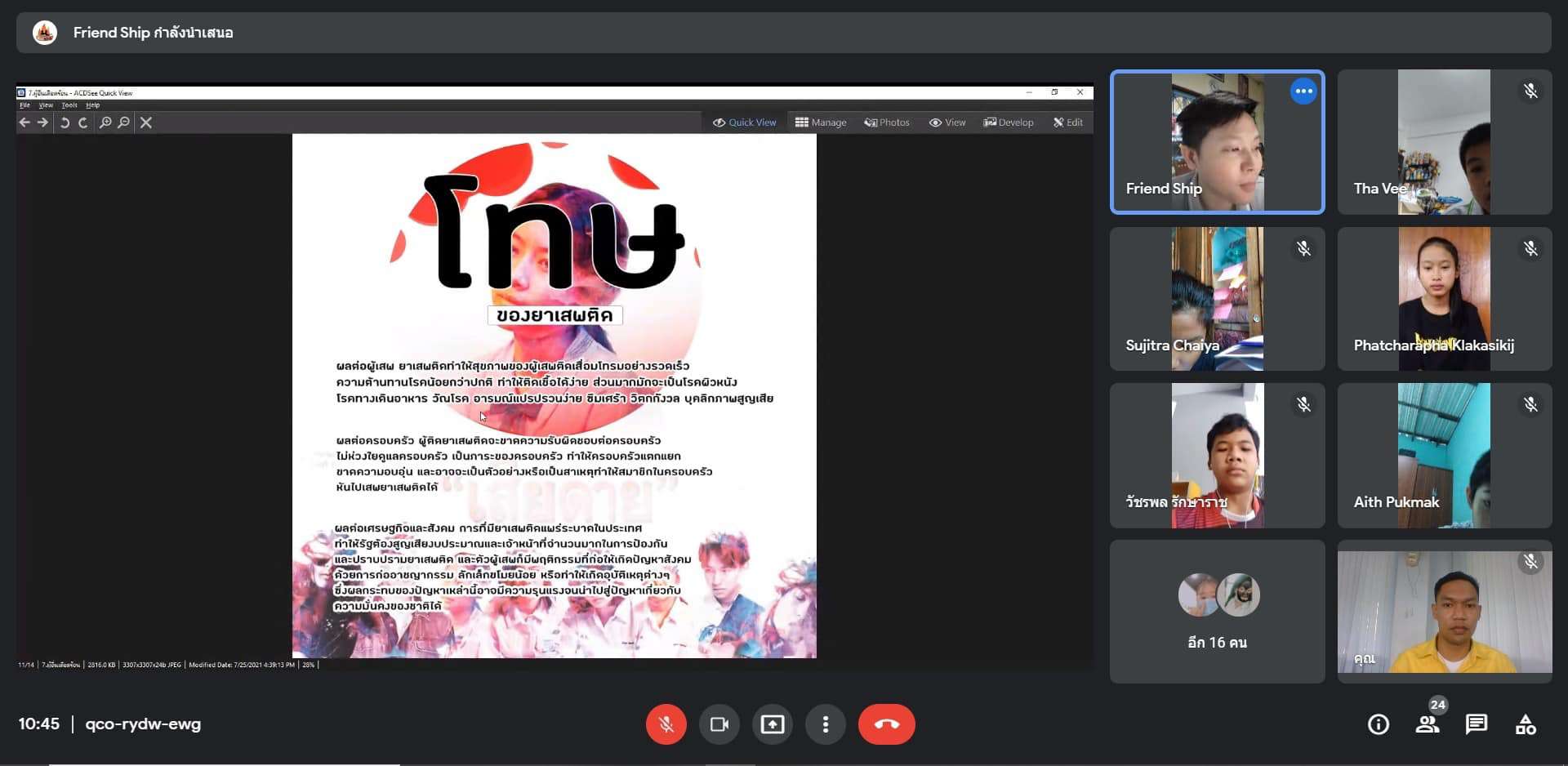This screenshot has width=1568, height=766.
Task: Expand the 16 more participants tile
Action: [x=1217, y=611]
